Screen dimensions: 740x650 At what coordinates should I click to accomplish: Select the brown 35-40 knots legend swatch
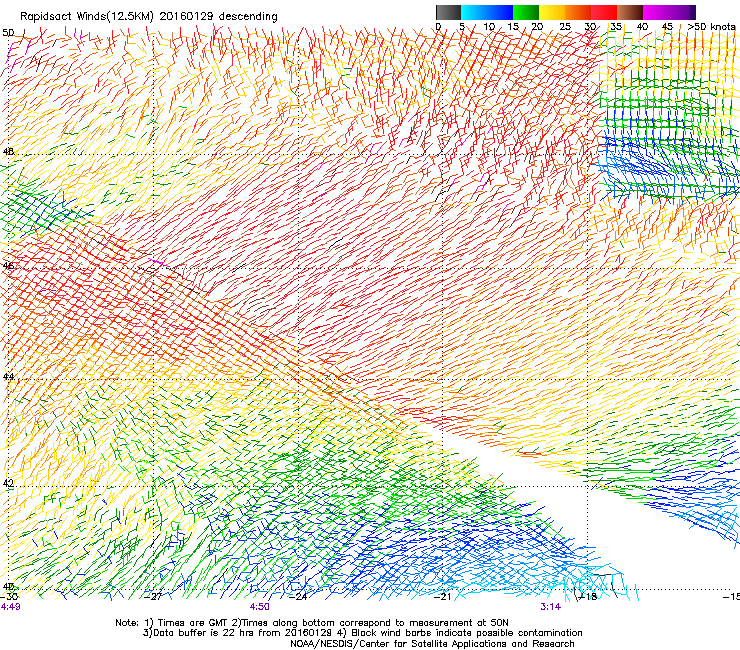point(630,12)
